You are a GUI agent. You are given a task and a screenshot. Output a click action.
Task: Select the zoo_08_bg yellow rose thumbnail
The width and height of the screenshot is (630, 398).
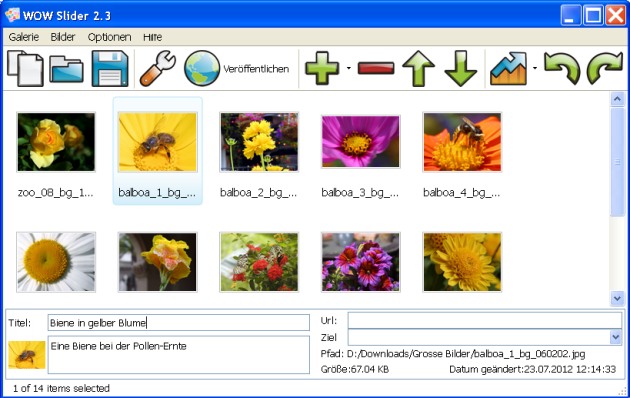[56, 142]
